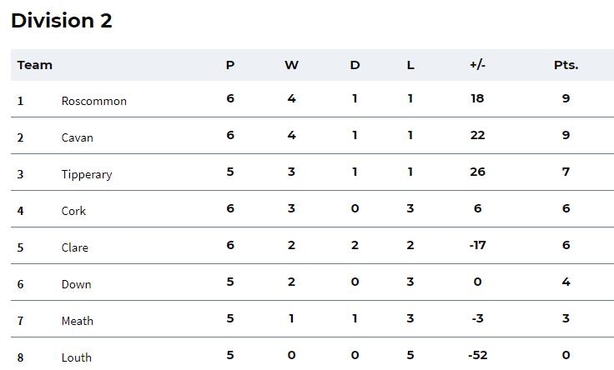Click the Division 2 heading
614x370 pixels.
pos(61,20)
